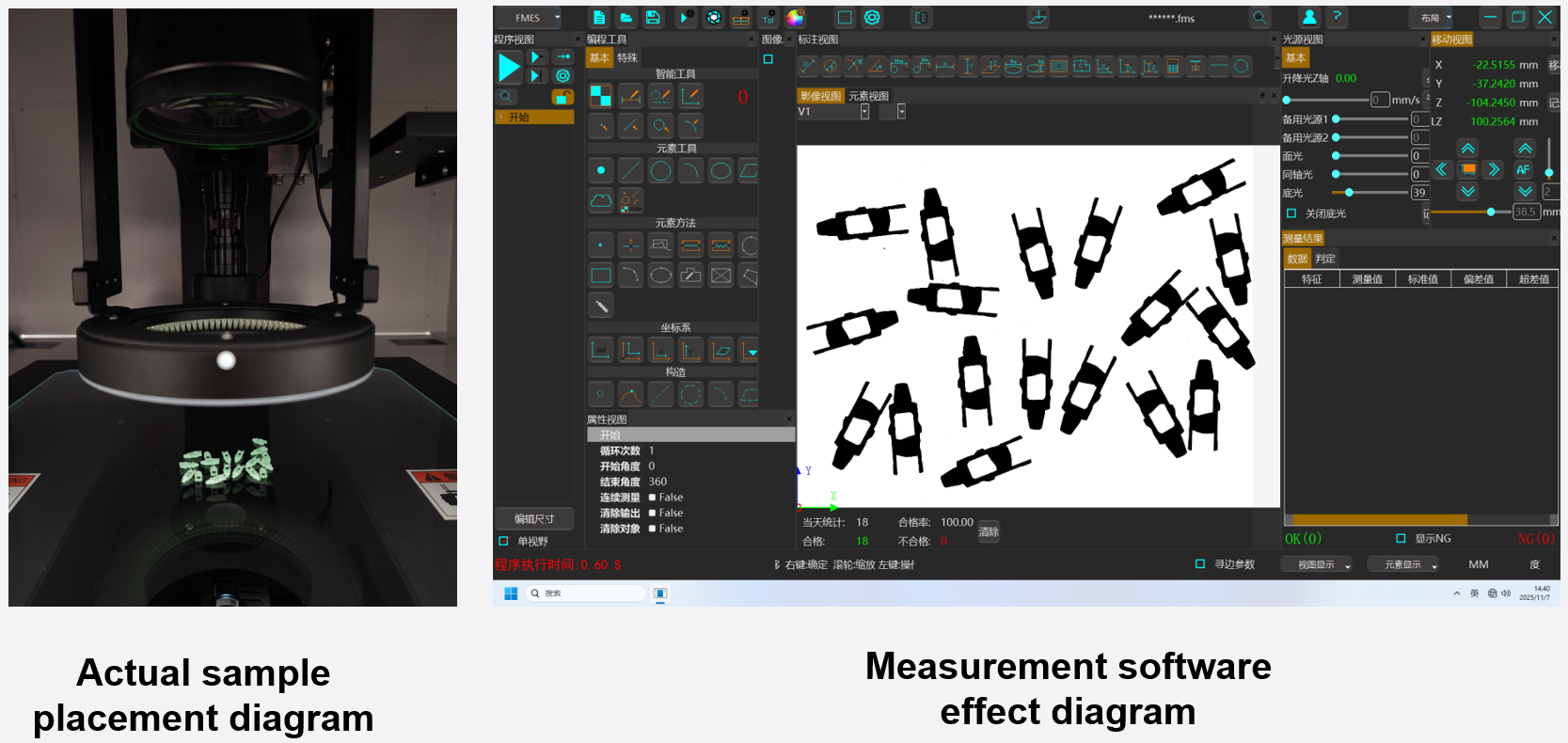The image size is (1568, 743).
Task: Toggle 关闭底光 checkbox
Action: (x=1291, y=213)
